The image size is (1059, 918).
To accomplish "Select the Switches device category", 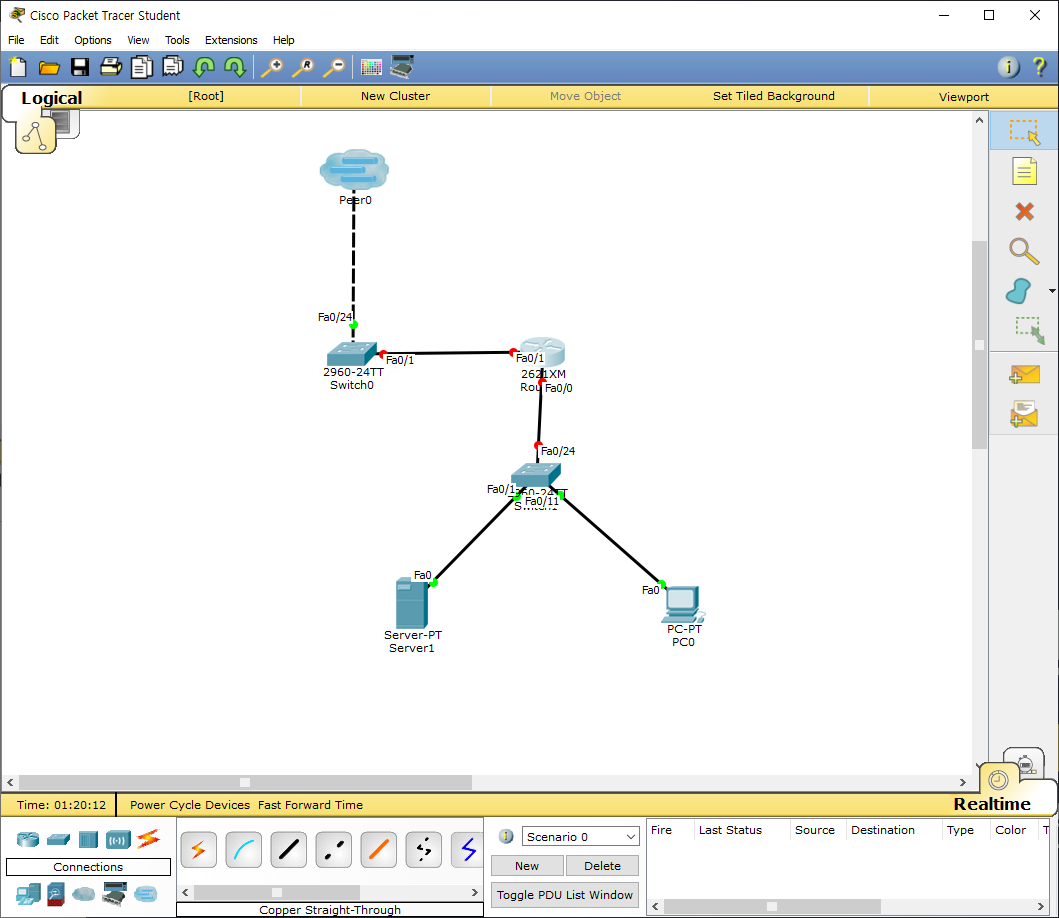I will click(59, 840).
